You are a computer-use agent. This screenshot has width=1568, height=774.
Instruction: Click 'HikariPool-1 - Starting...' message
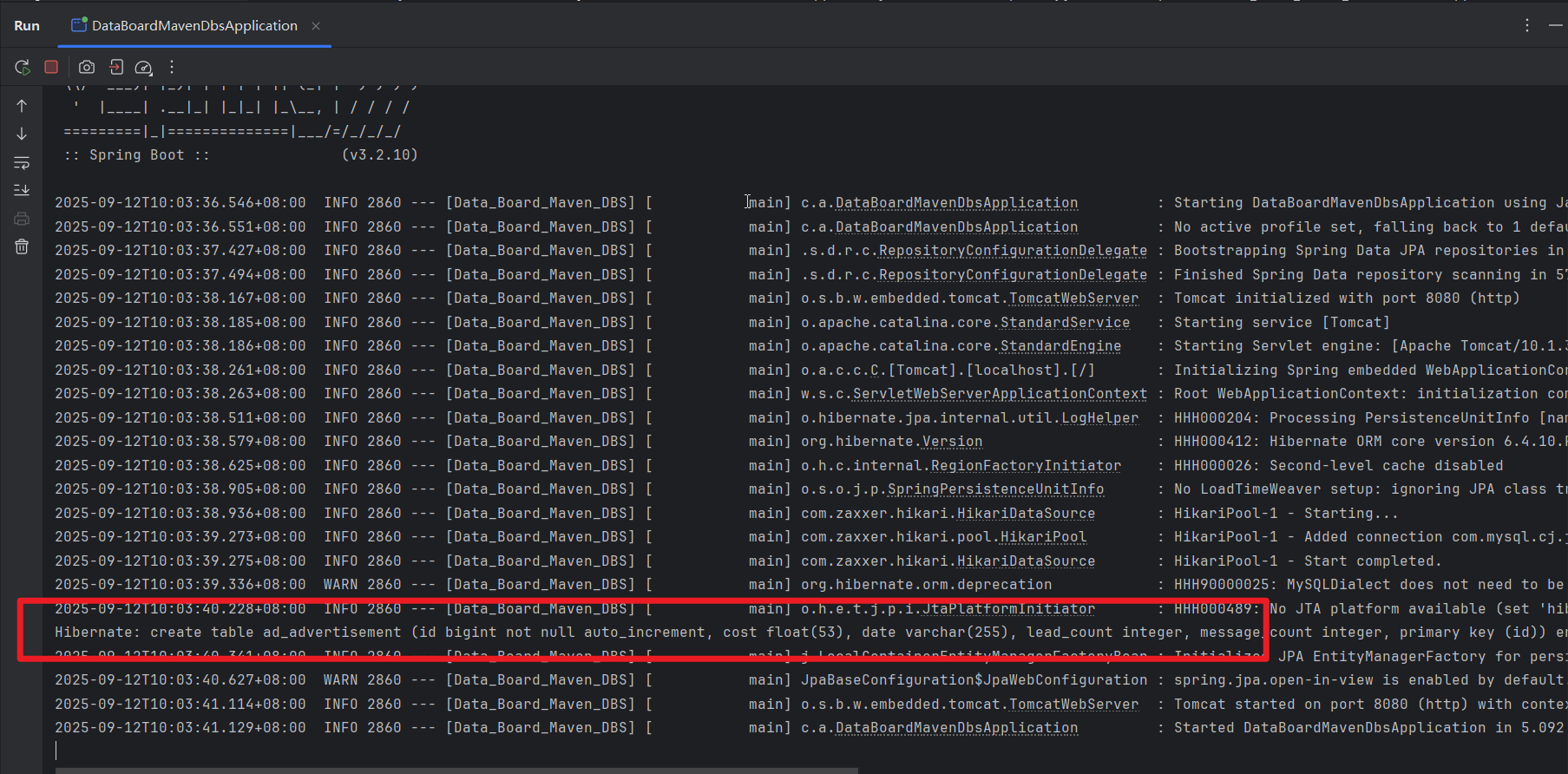1286,513
